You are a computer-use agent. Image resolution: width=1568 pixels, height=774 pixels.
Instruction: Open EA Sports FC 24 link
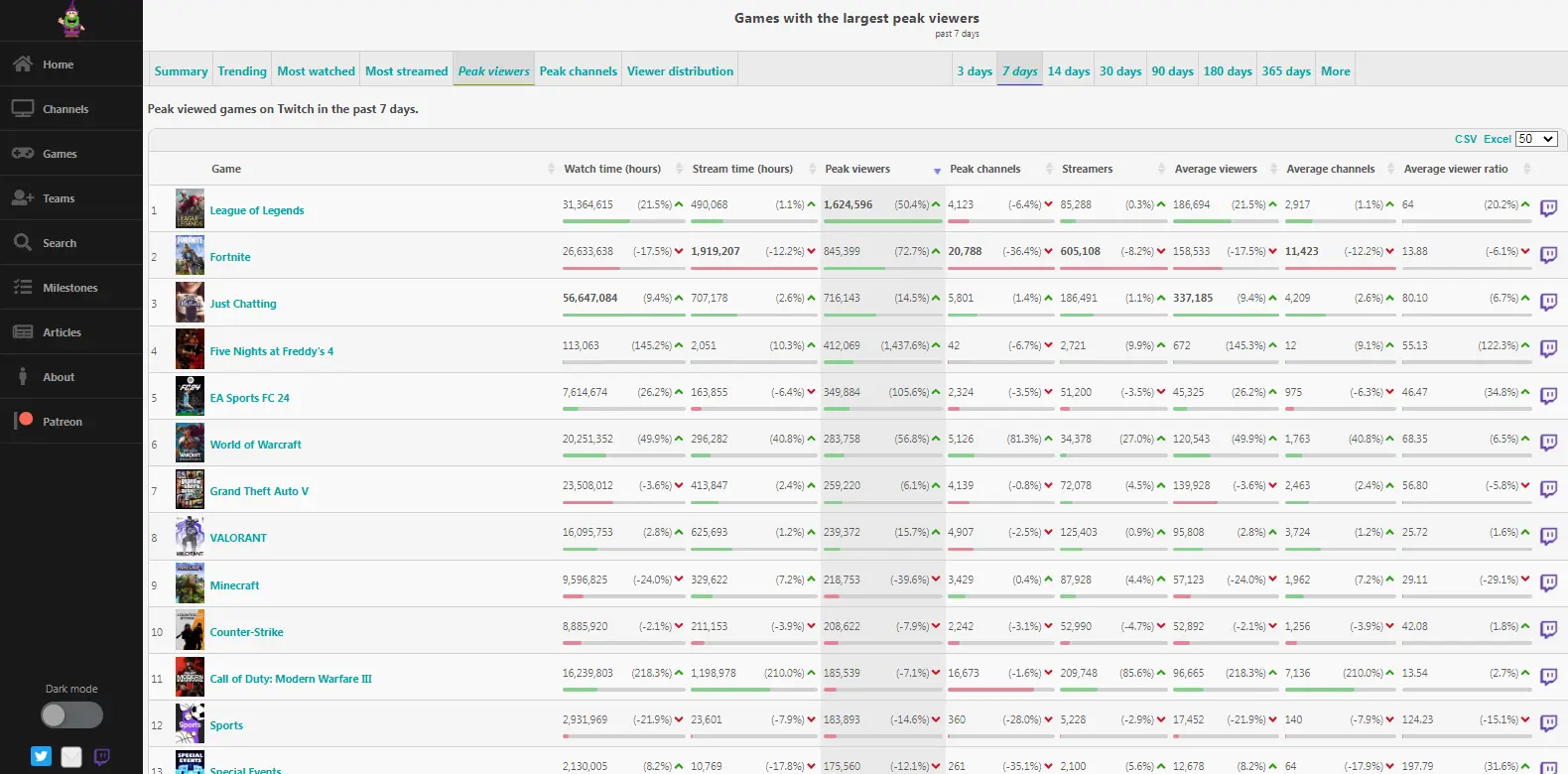pos(250,398)
